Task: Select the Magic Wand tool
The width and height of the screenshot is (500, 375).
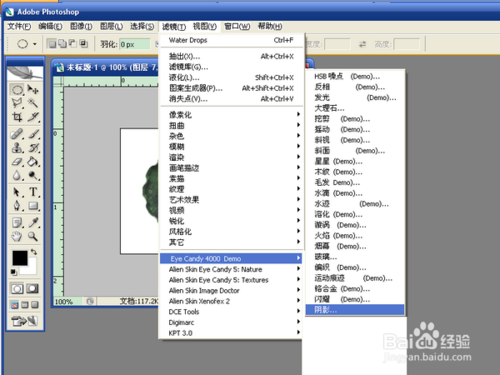Action: 33,103
